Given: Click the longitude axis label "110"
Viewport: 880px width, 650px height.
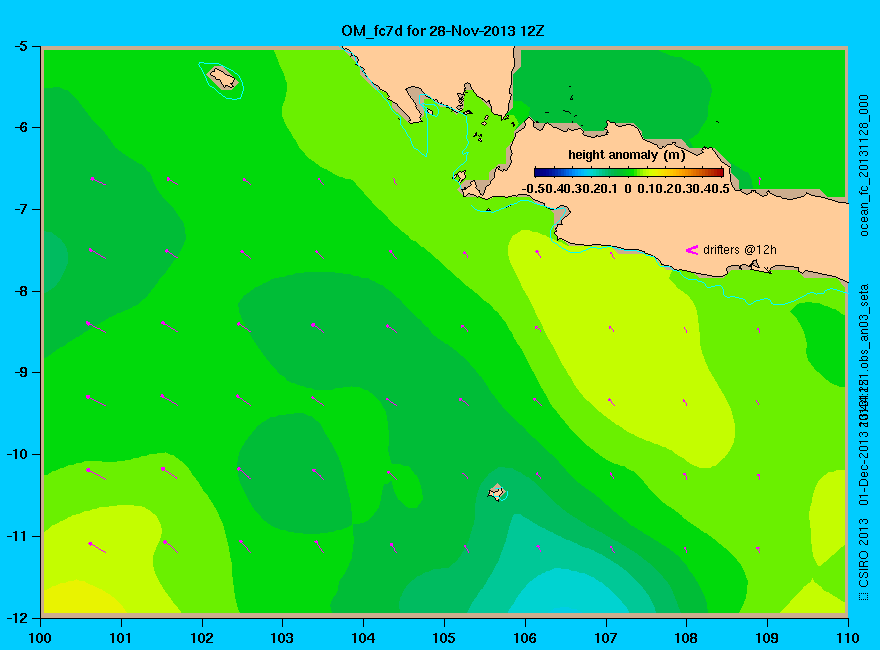Looking at the screenshot, I should 848,638.
